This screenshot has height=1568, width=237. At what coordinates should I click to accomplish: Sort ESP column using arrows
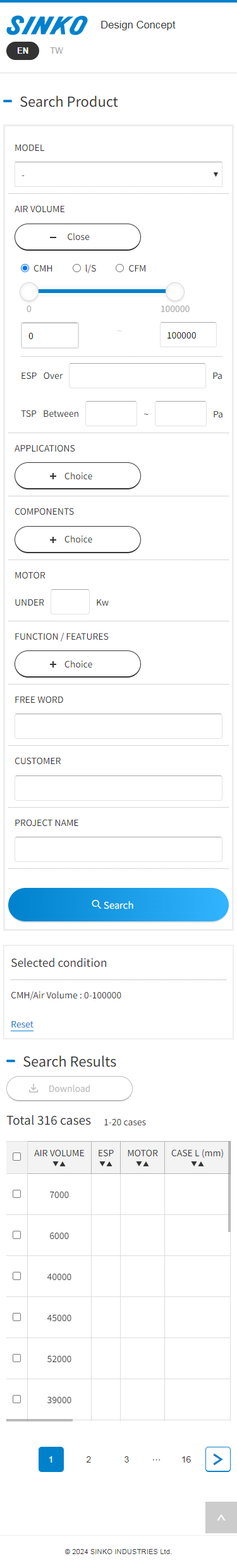106,1164
